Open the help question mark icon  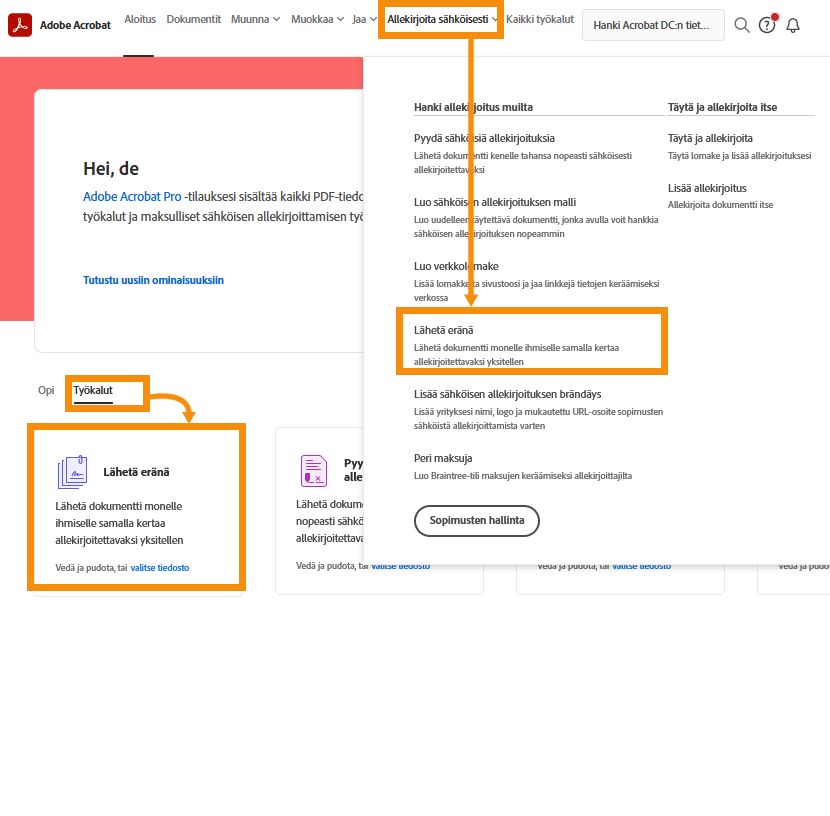click(767, 25)
